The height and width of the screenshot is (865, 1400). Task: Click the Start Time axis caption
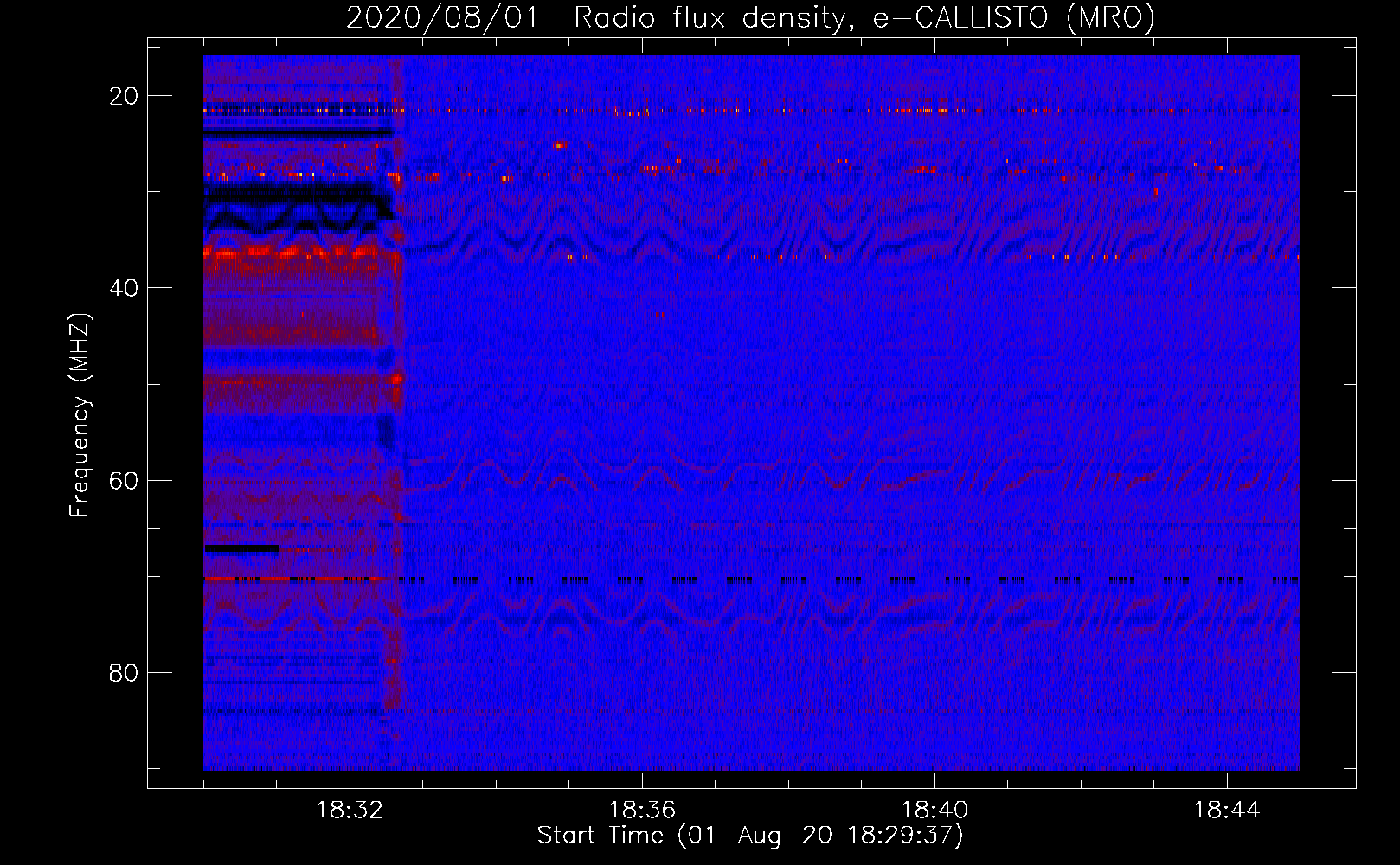(x=750, y=836)
